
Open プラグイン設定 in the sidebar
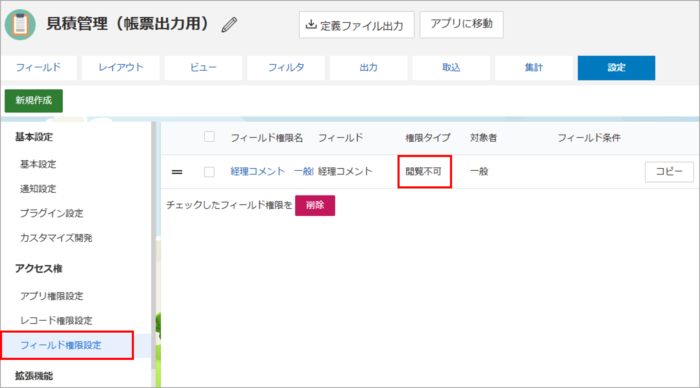[x=52, y=213]
